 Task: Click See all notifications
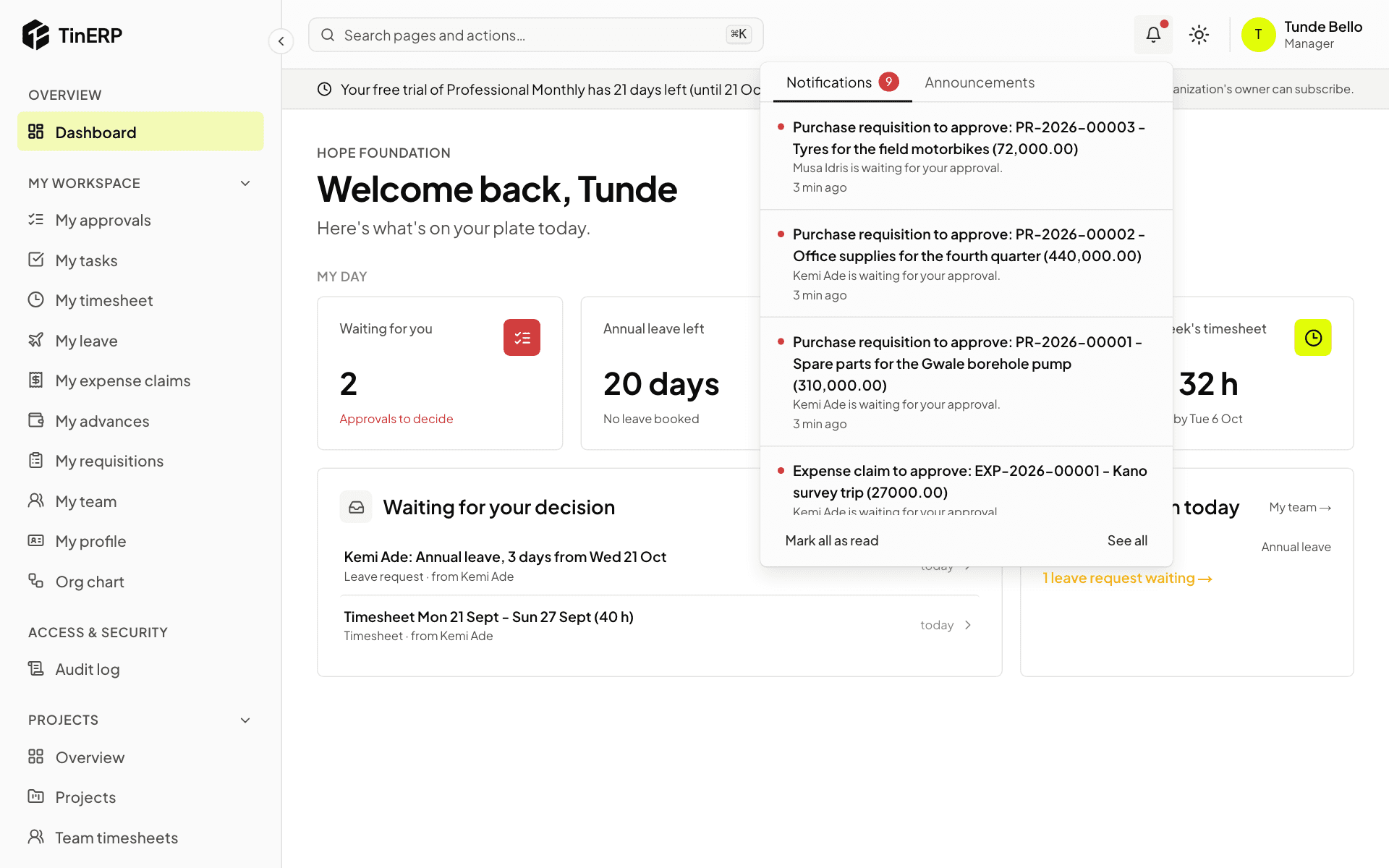coord(1127,540)
